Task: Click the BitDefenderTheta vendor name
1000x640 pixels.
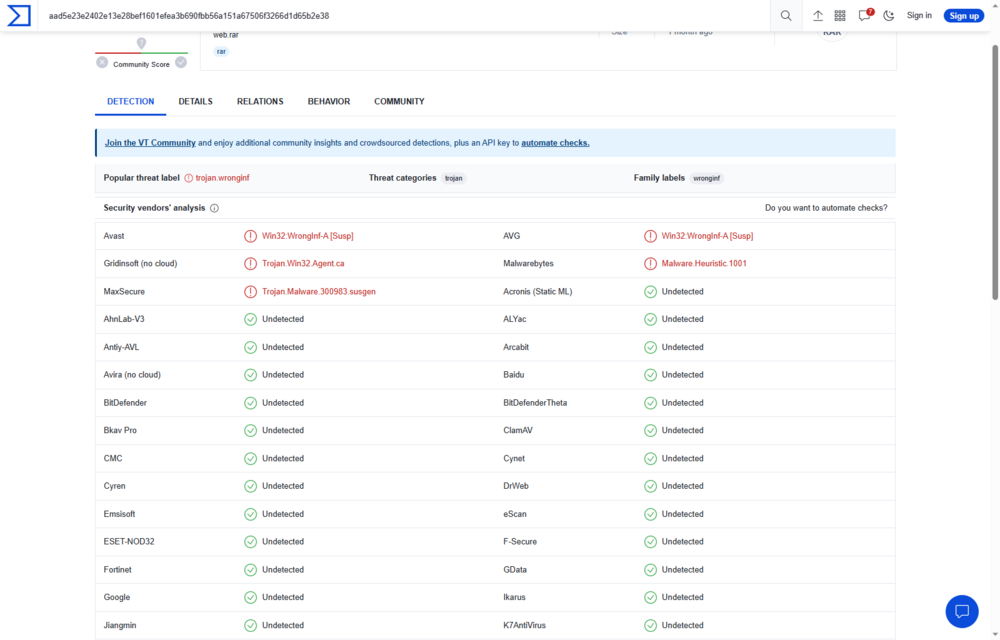Action: tap(535, 403)
